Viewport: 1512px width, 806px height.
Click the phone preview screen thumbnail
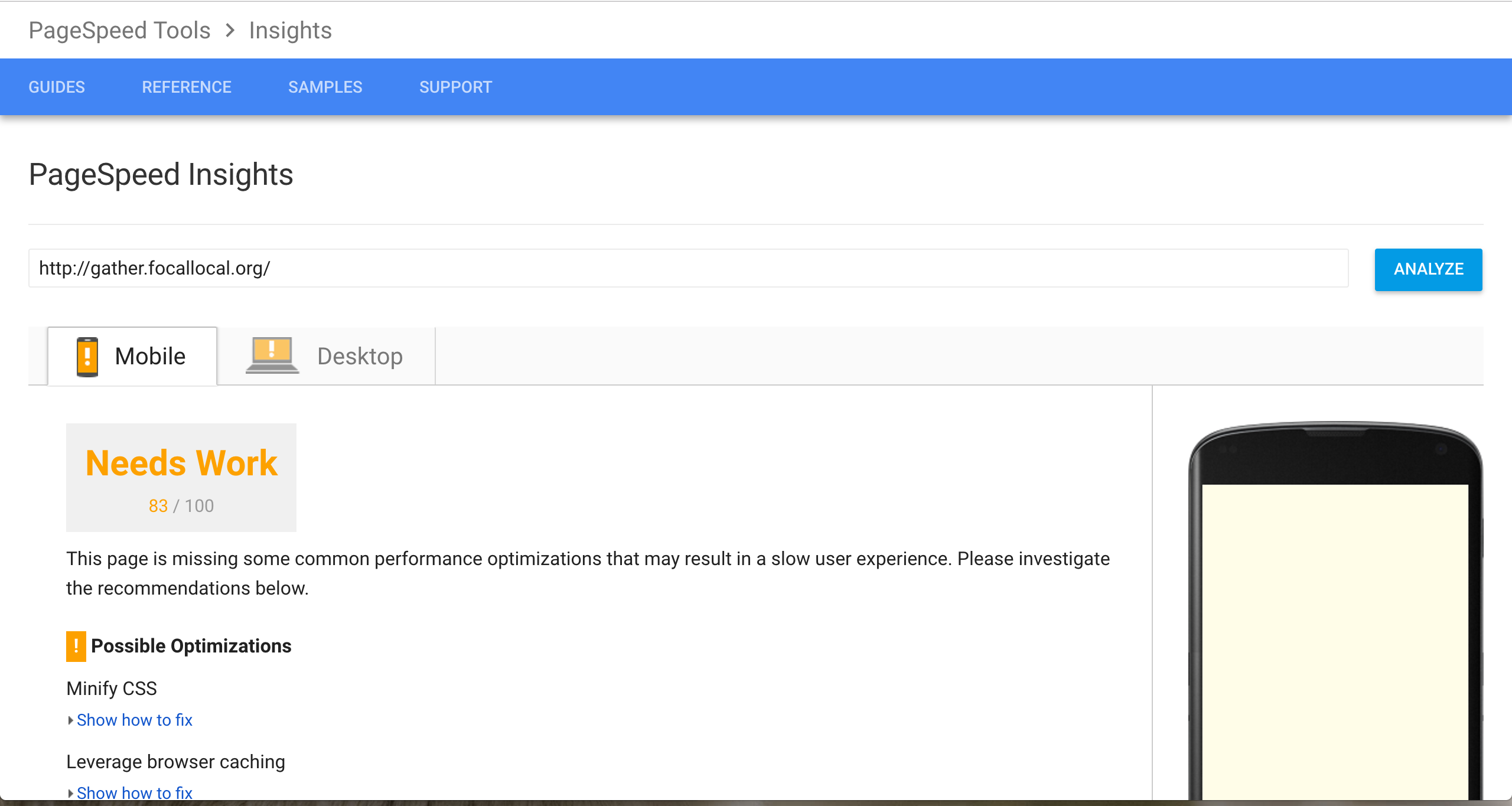[x=1335, y=638]
